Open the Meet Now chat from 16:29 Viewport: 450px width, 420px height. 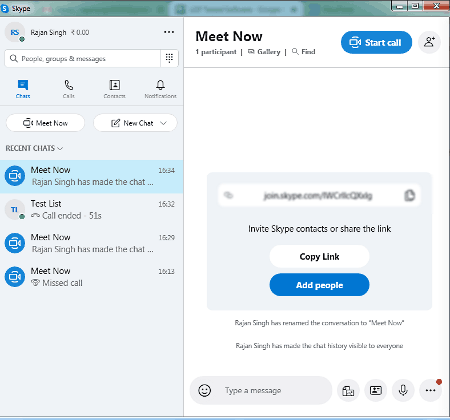[x=91, y=243]
